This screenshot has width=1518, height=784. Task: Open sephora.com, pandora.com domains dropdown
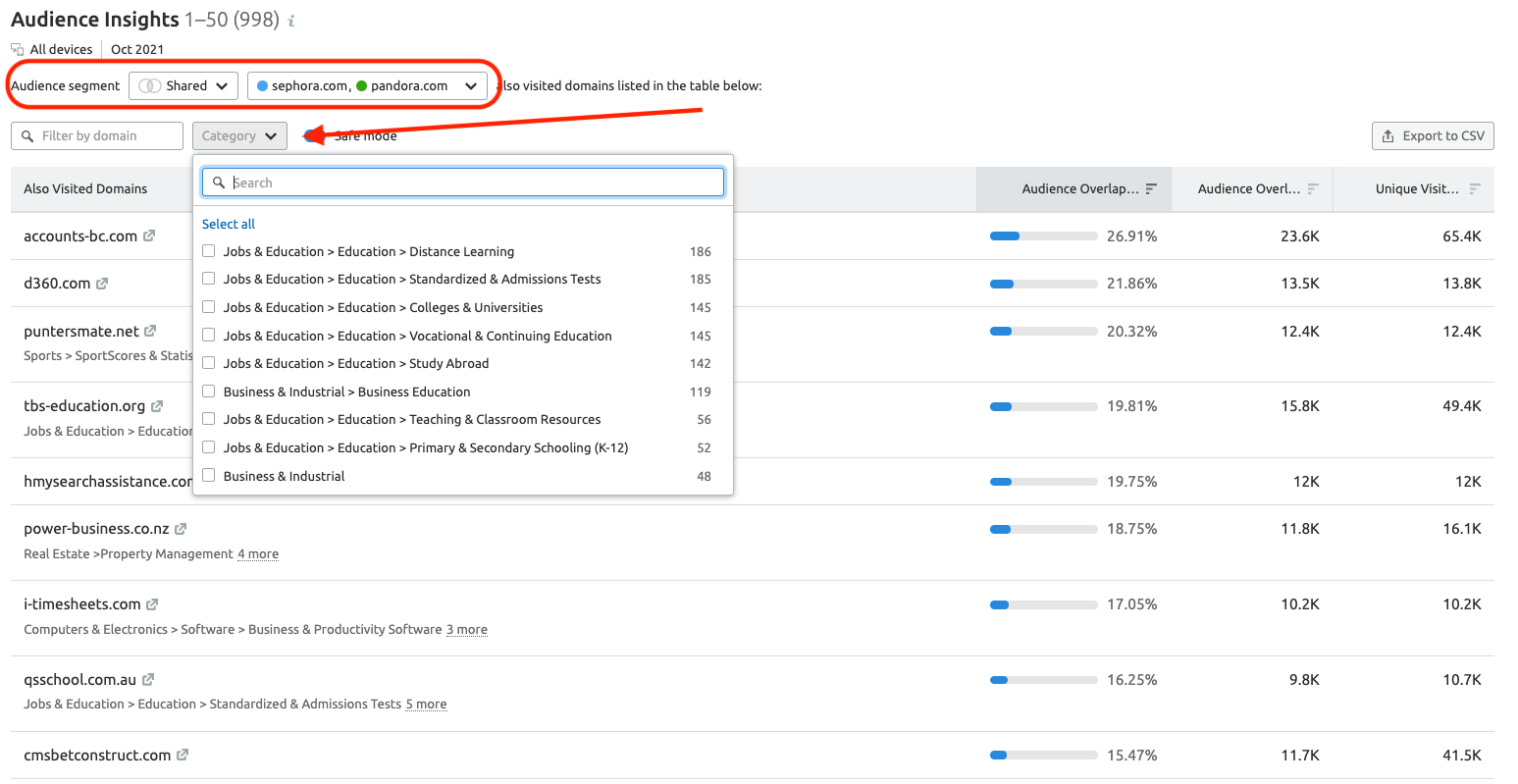(x=367, y=85)
